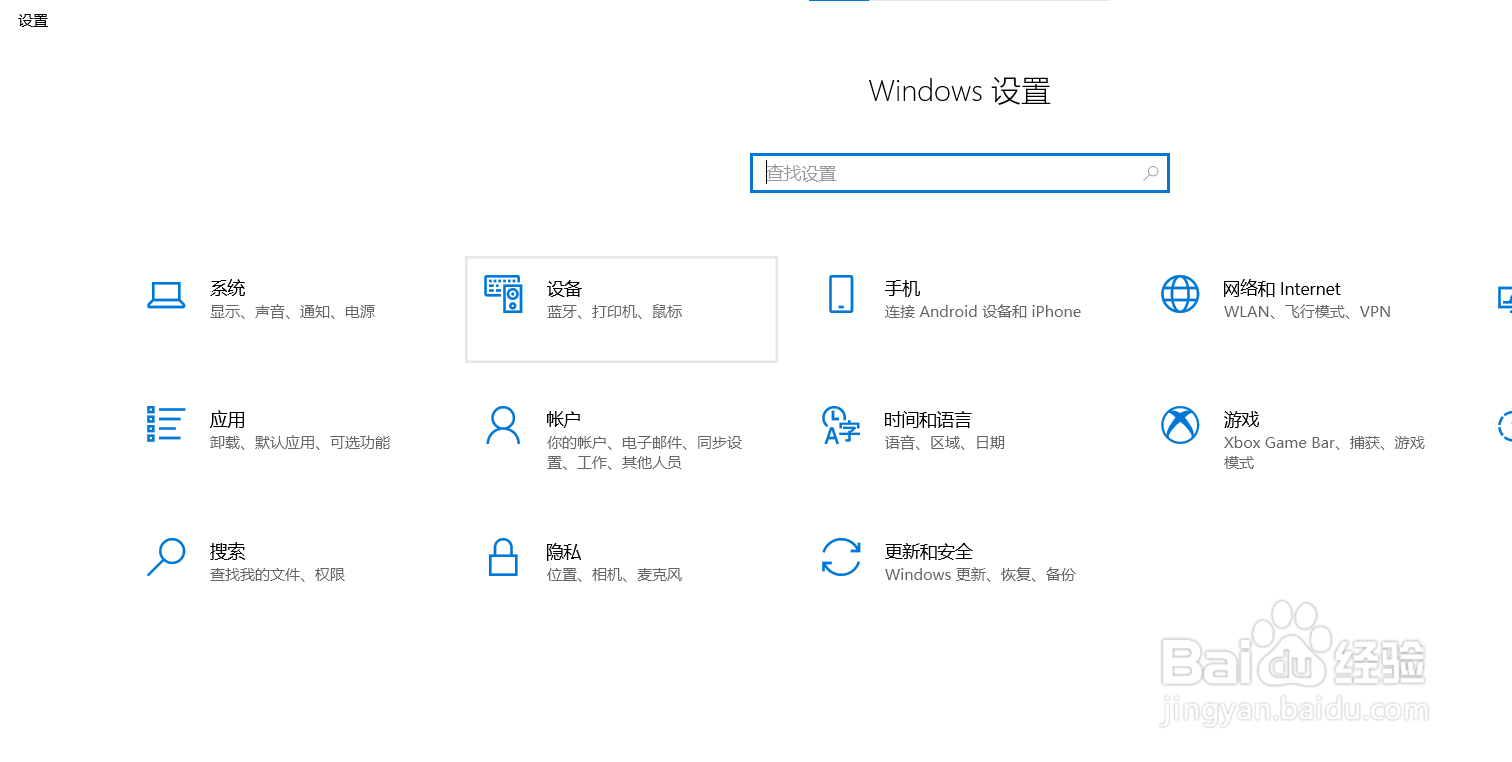Screen dimensions: 1512x762
Task: Click the text 卸载、默认应用、可选功能
Action: click(300, 443)
